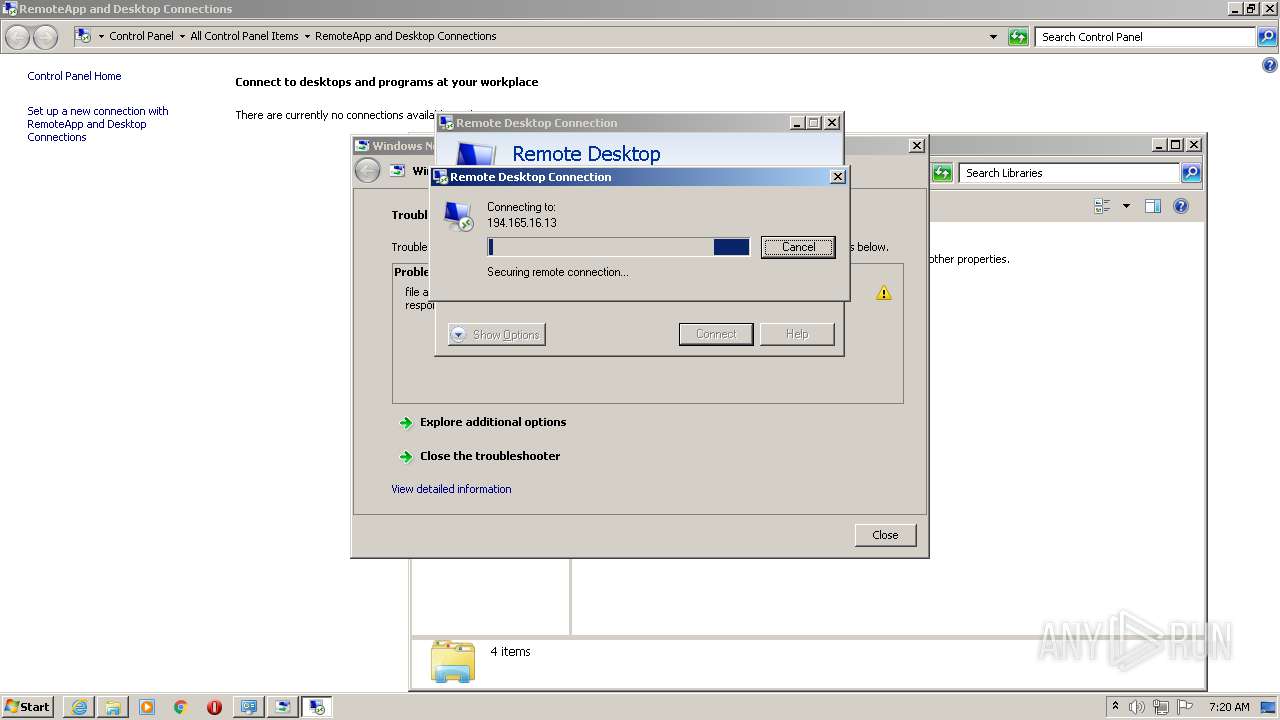Change view icon in Libraries window

tap(1102, 206)
